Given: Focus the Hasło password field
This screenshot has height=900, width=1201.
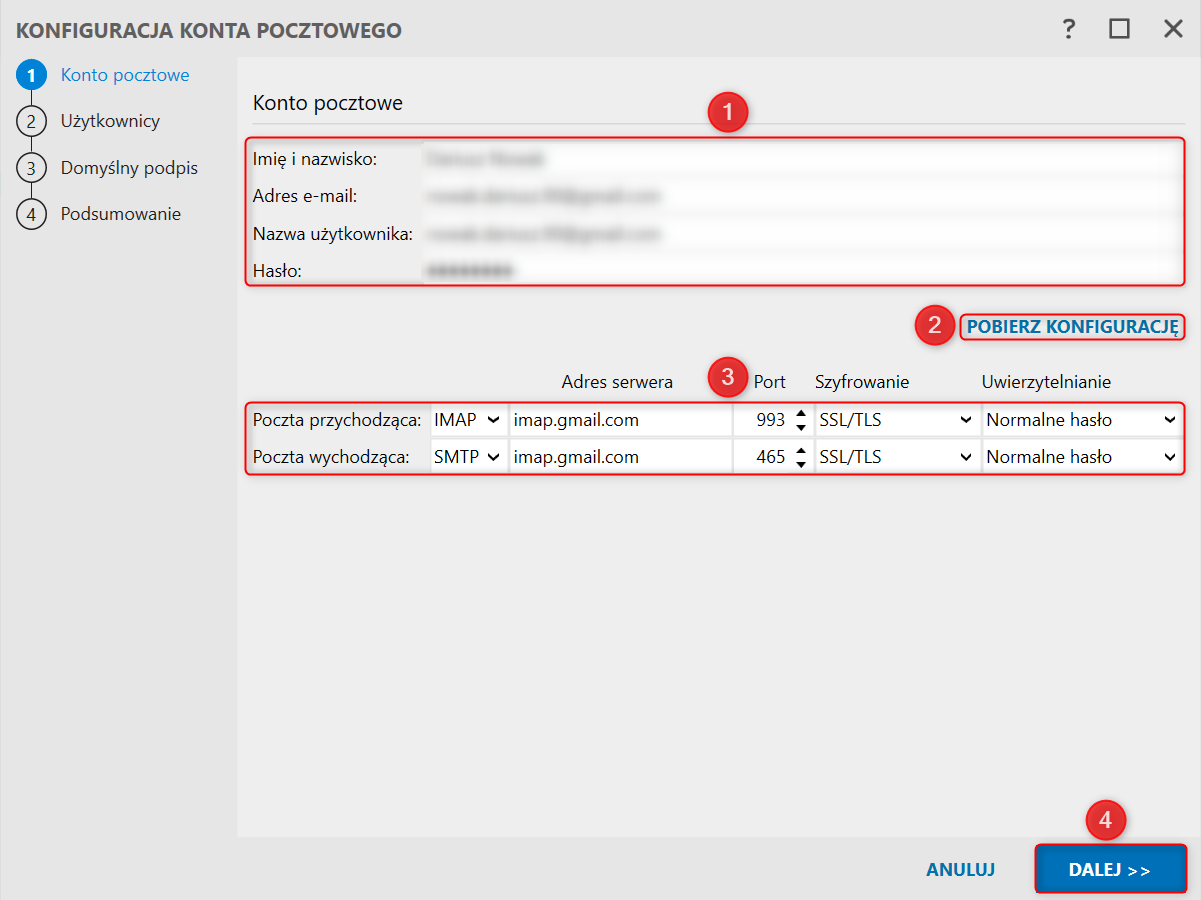Looking at the screenshot, I should (798, 270).
